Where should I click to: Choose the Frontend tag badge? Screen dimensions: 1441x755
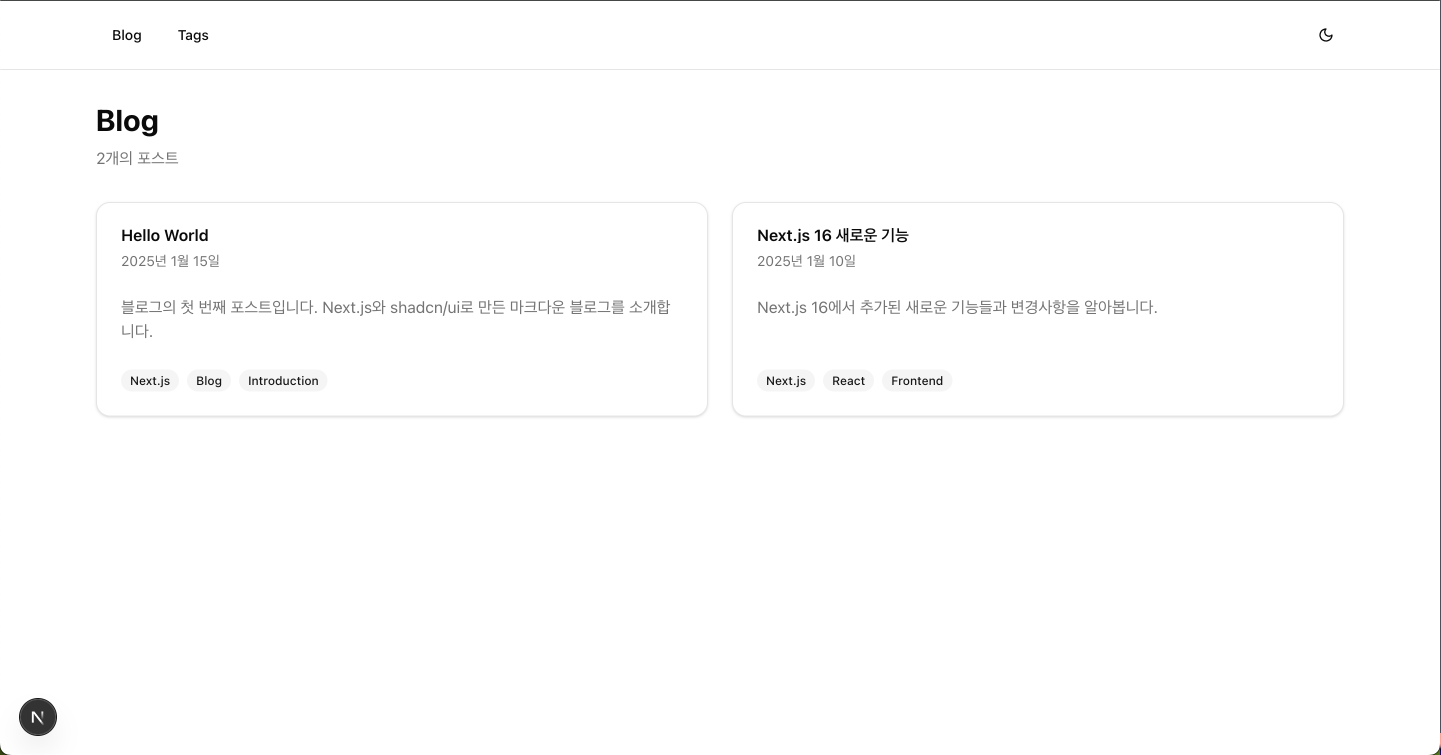tap(917, 381)
